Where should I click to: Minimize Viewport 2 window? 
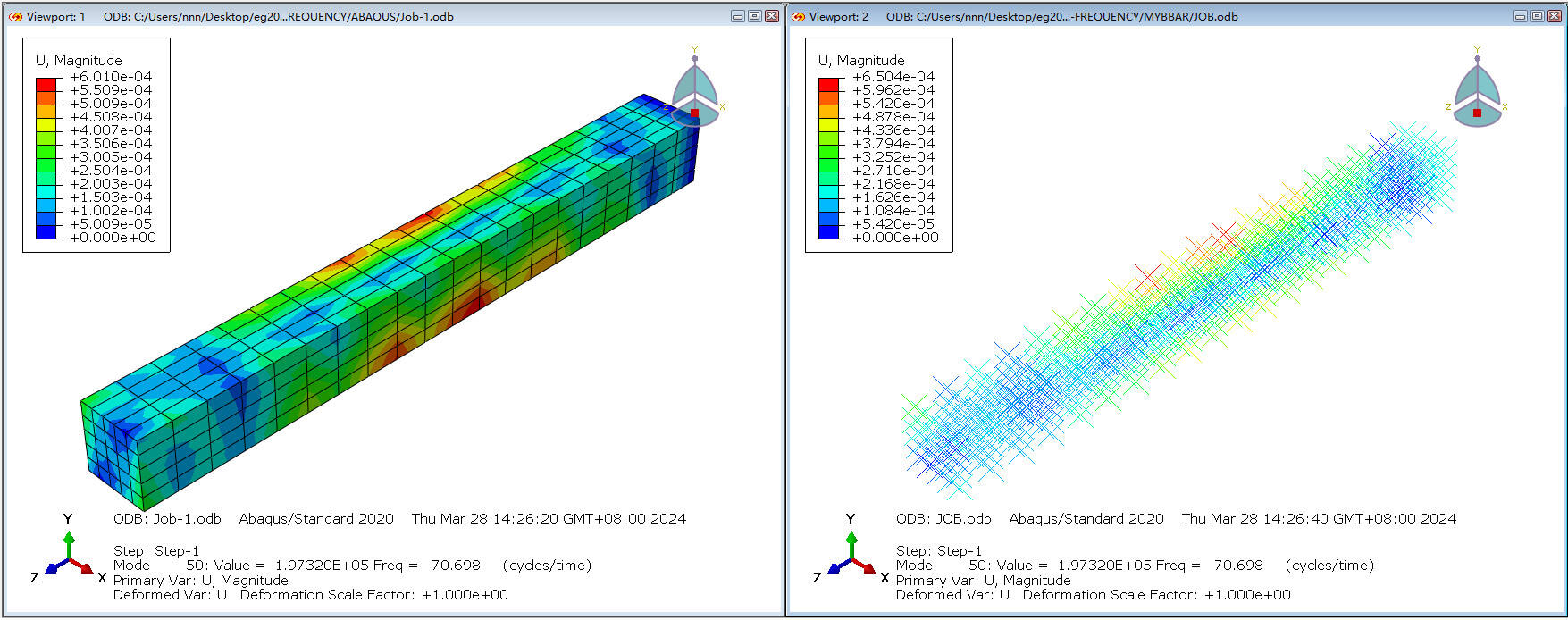coord(1521,16)
